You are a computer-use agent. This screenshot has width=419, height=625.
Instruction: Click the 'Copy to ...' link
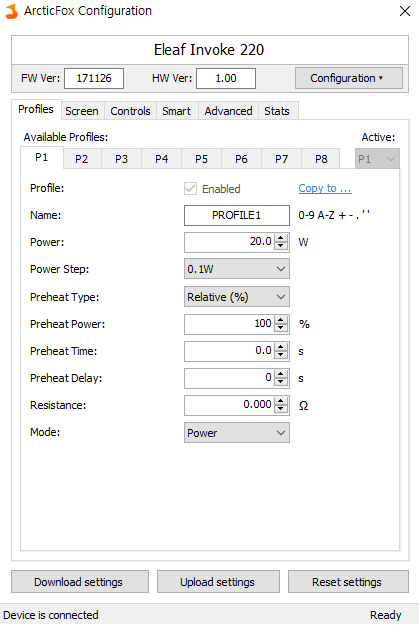[x=325, y=188]
